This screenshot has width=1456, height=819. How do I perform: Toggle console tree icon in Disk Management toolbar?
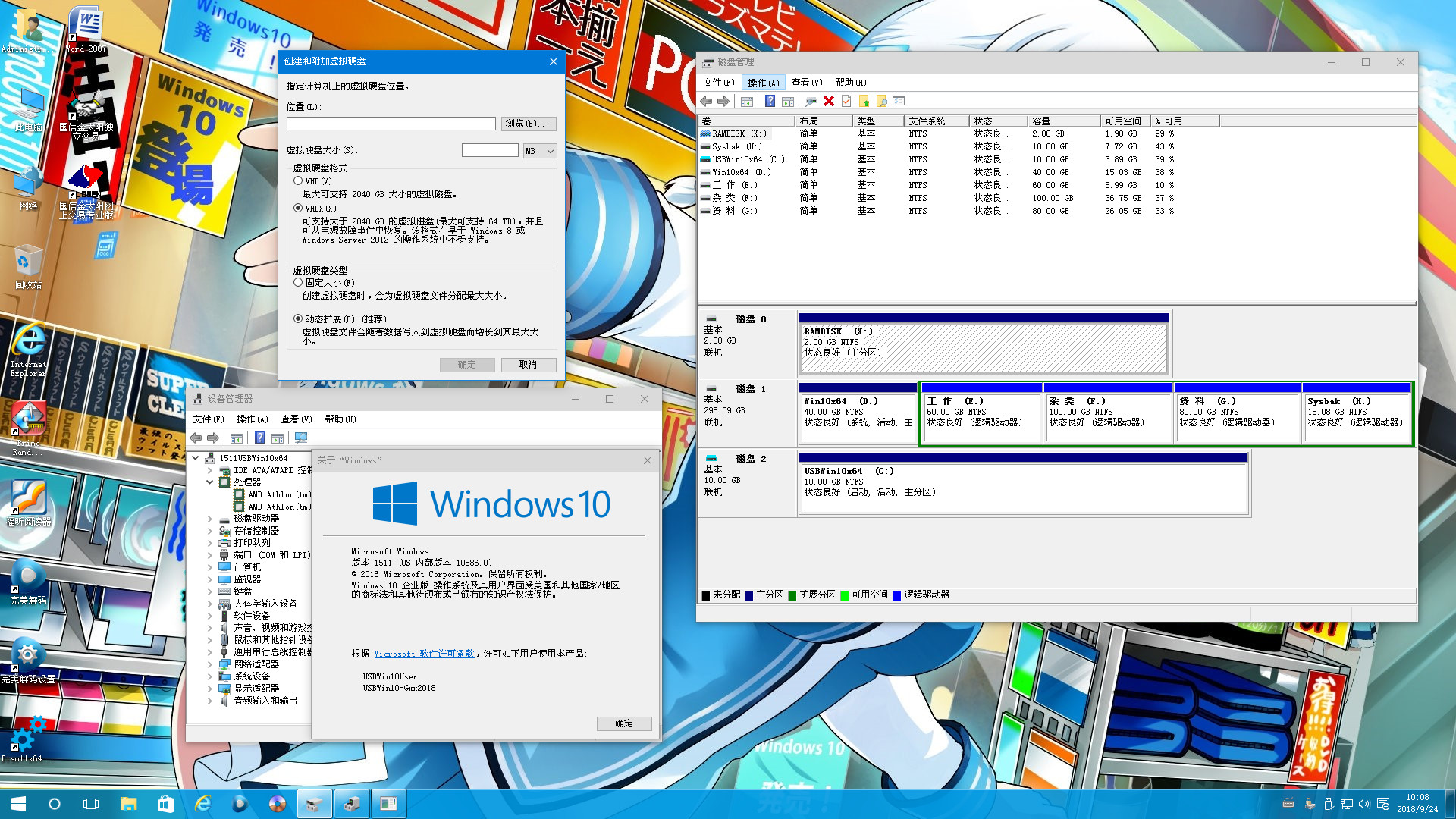click(x=747, y=101)
